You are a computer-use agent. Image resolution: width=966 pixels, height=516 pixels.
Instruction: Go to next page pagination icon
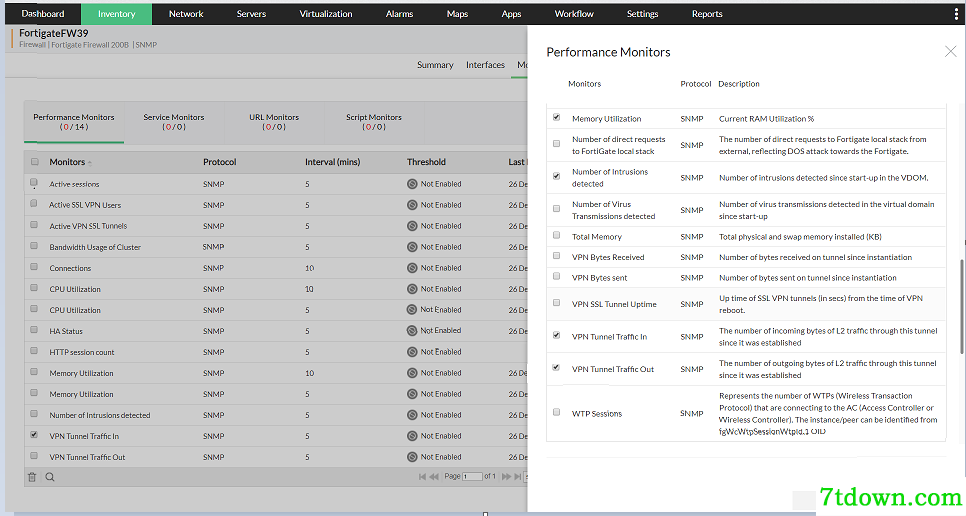506,477
